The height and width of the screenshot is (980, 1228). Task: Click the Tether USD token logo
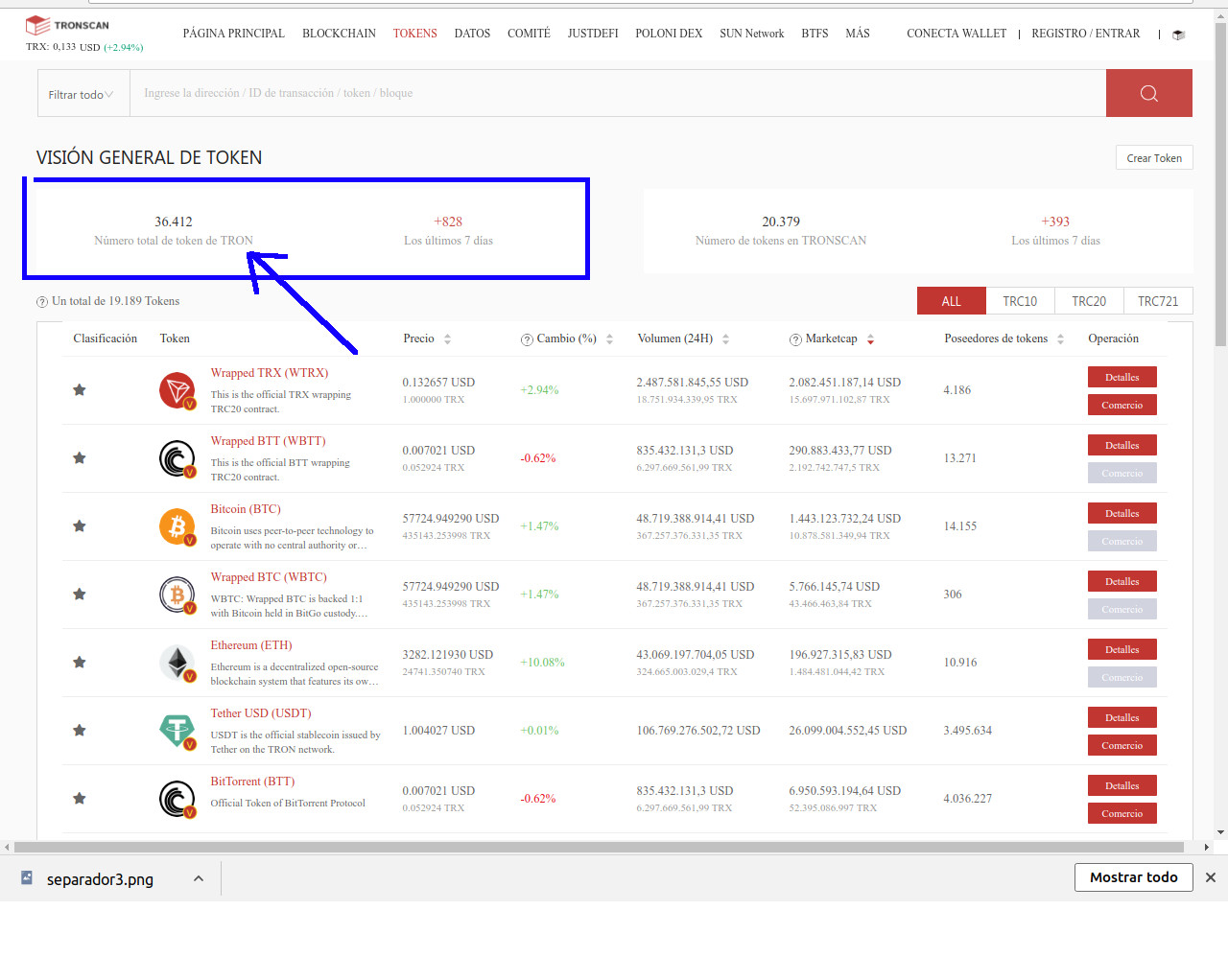point(177,731)
